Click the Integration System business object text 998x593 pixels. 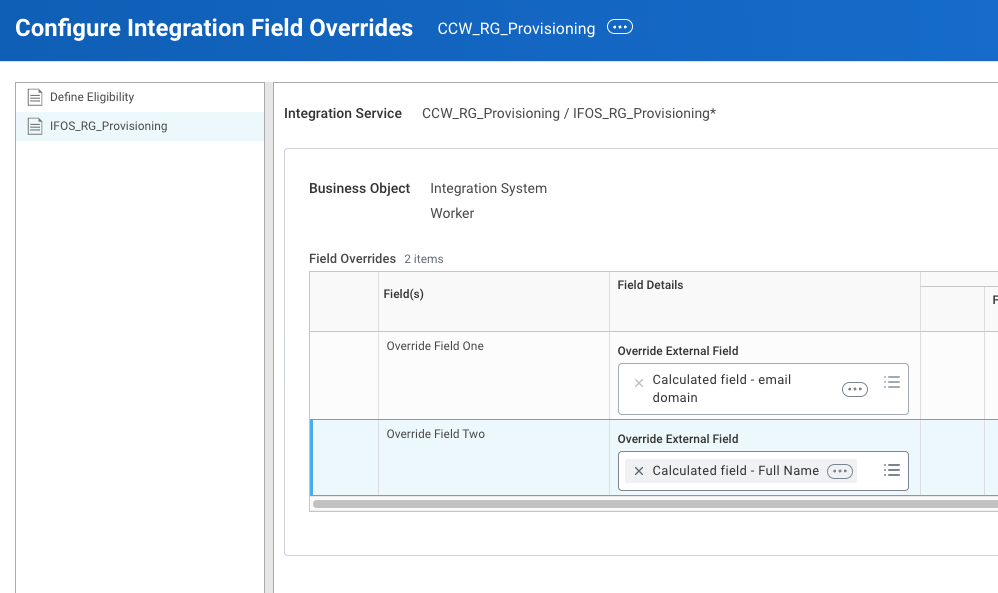[x=488, y=188]
